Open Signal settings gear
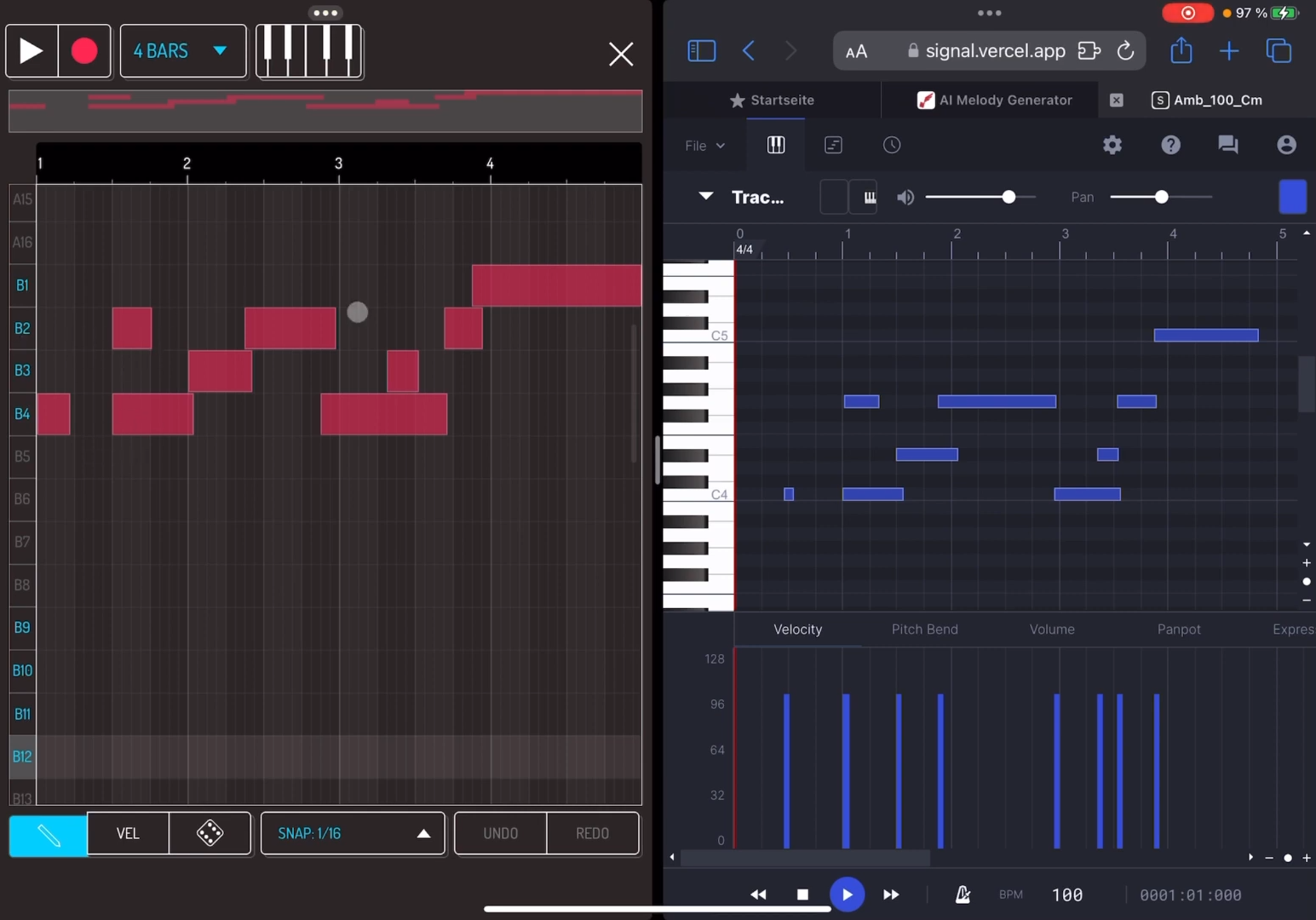 [x=1112, y=145]
